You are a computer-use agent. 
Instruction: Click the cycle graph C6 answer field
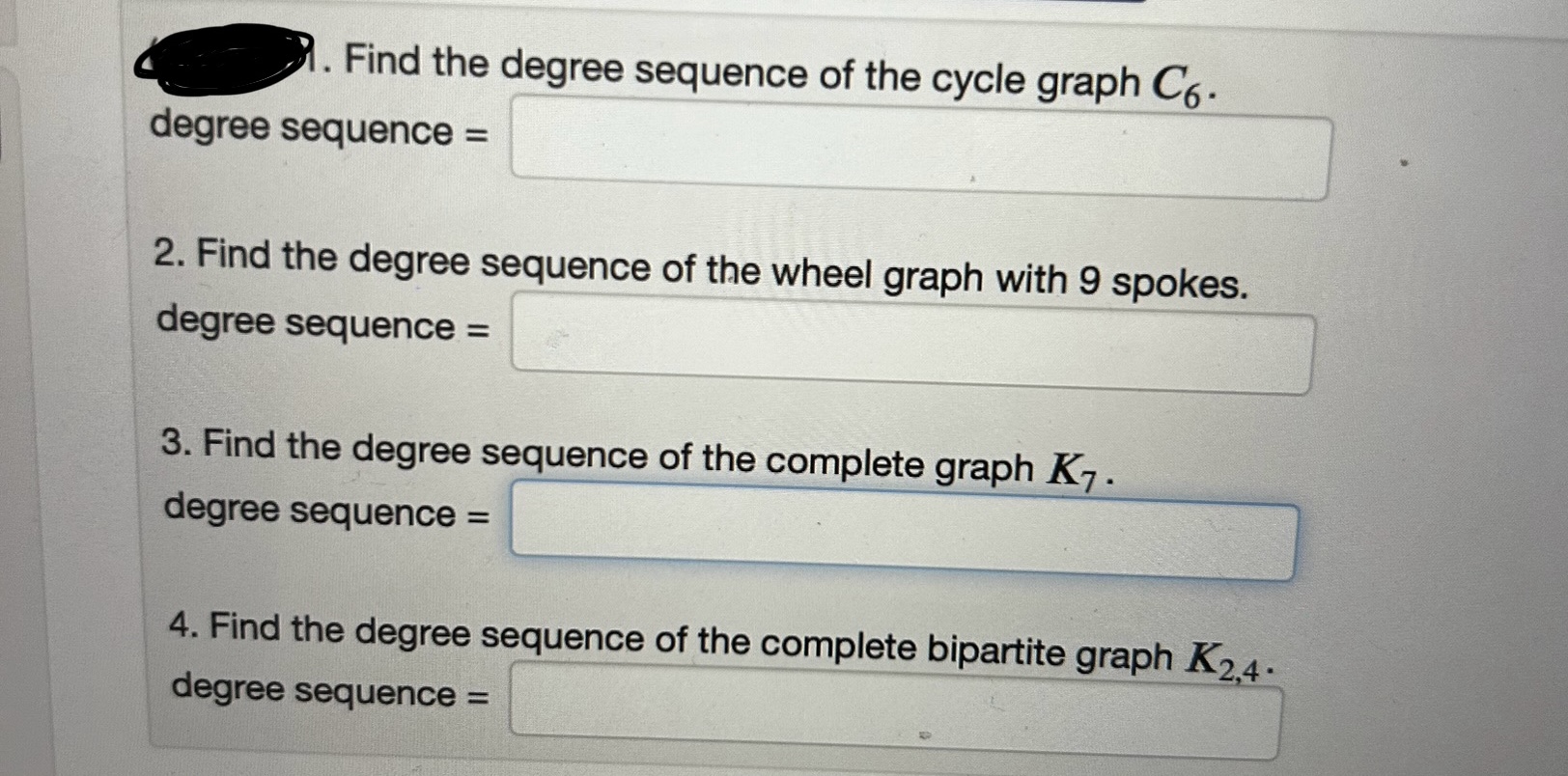click(x=922, y=148)
